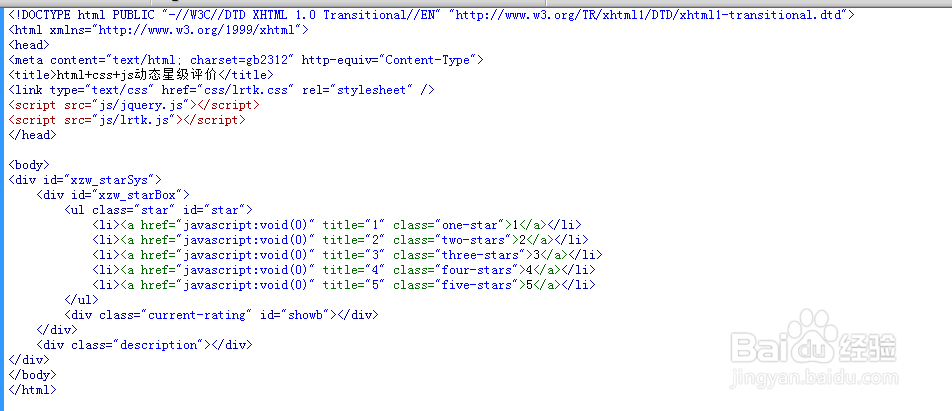Viewport: 952px width, 411px height.
Task: Click the xzw_starSys div line
Action: 85,180
